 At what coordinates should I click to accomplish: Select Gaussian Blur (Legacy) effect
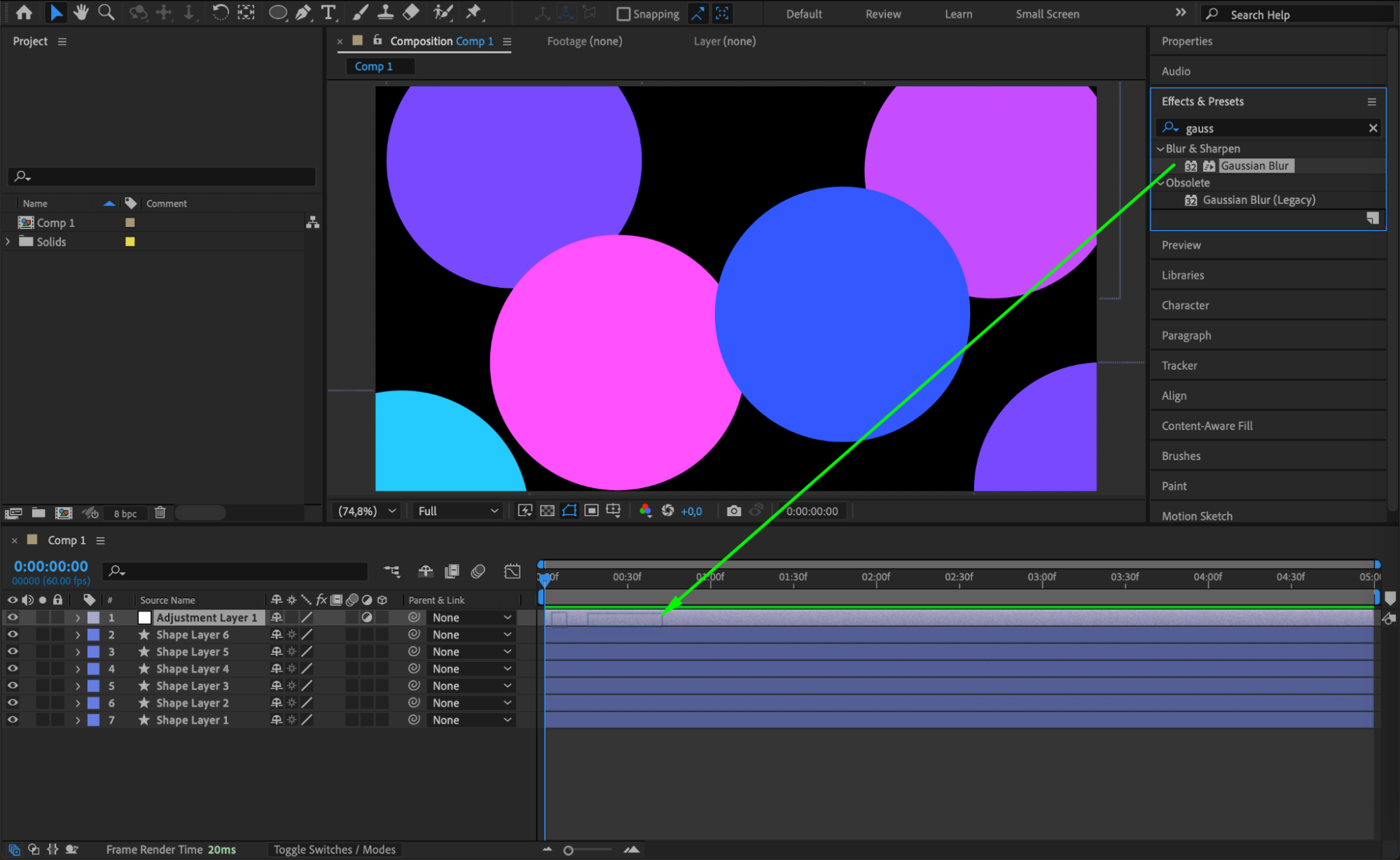coord(1259,200)
